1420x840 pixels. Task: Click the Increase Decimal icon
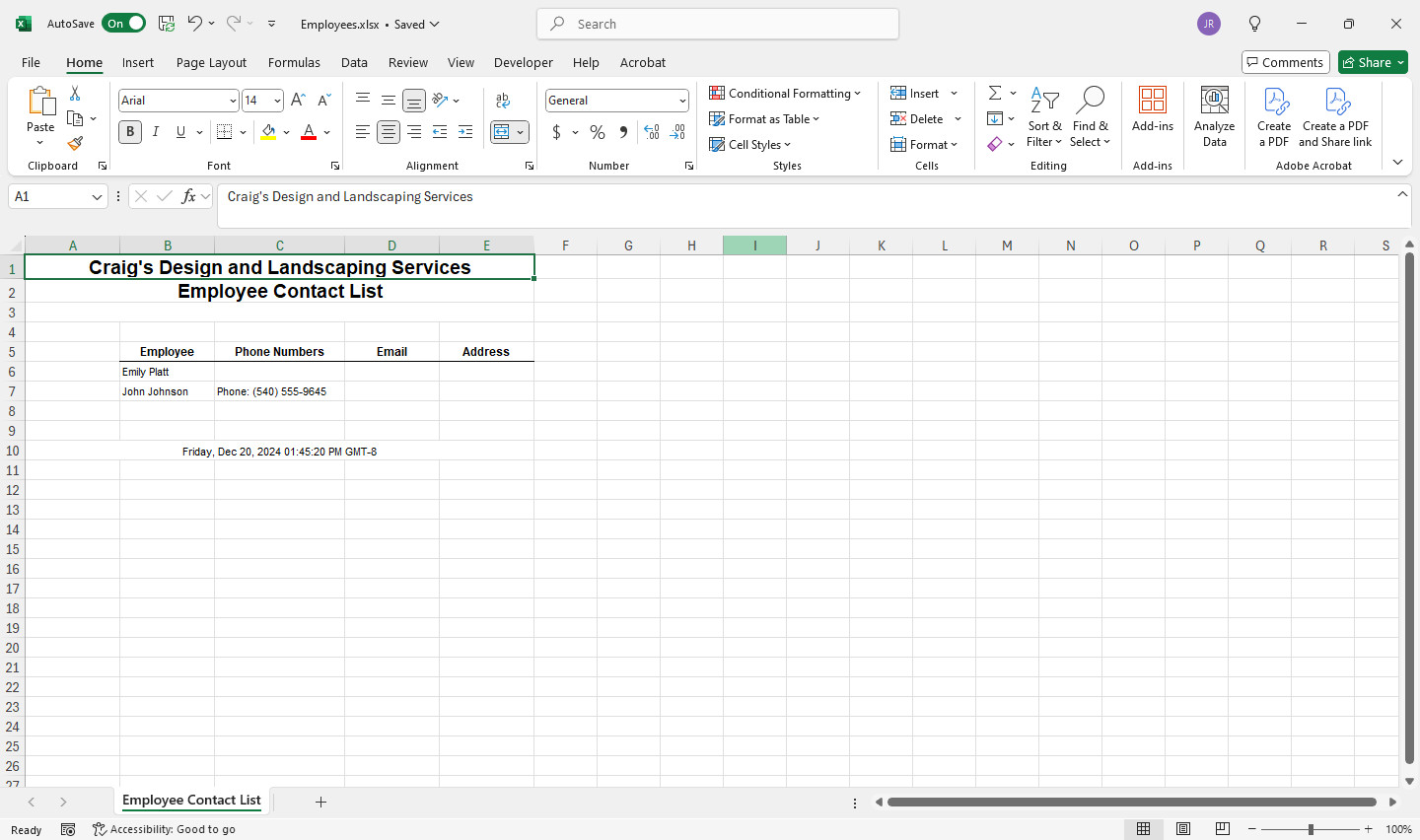pos(652,132)
